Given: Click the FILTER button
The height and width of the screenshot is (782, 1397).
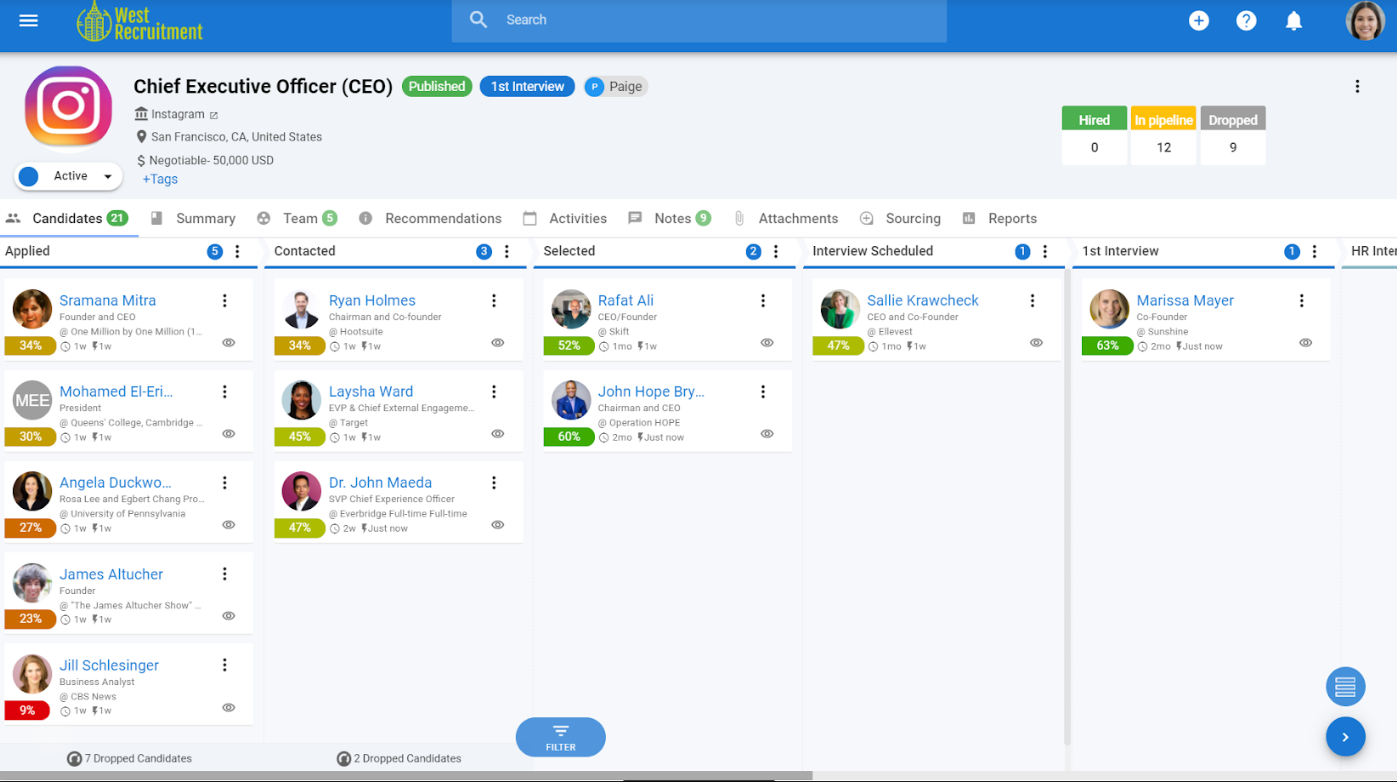Looking at the screenshot, I should click(x=561, y=737).
